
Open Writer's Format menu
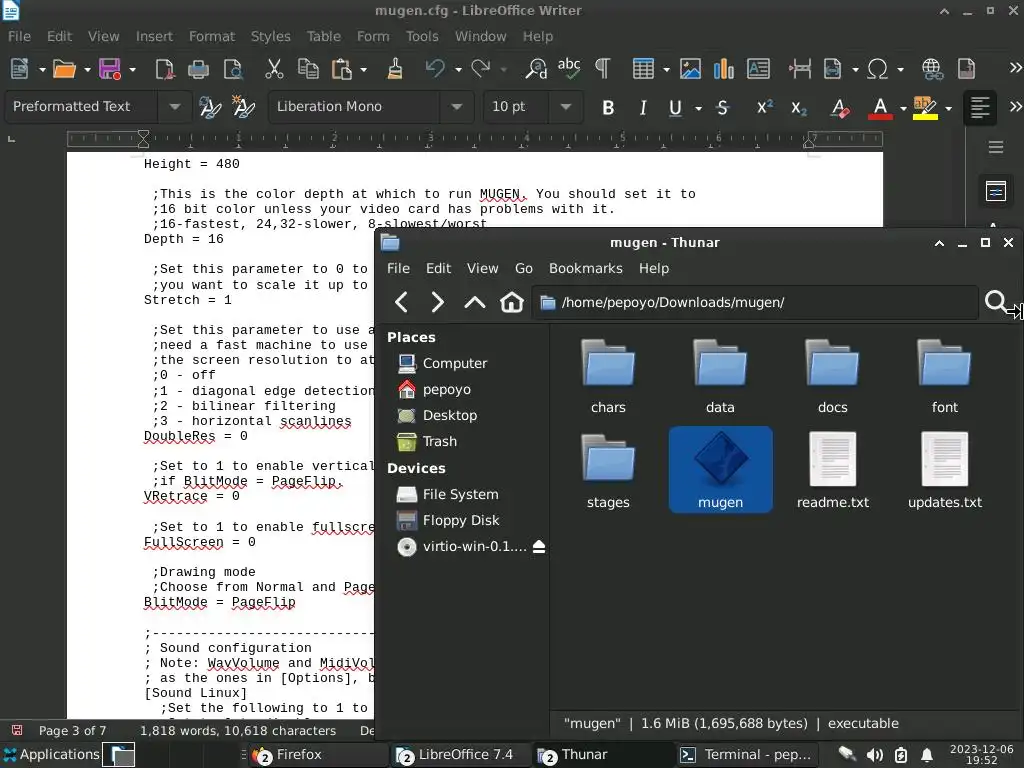[212, 37]
